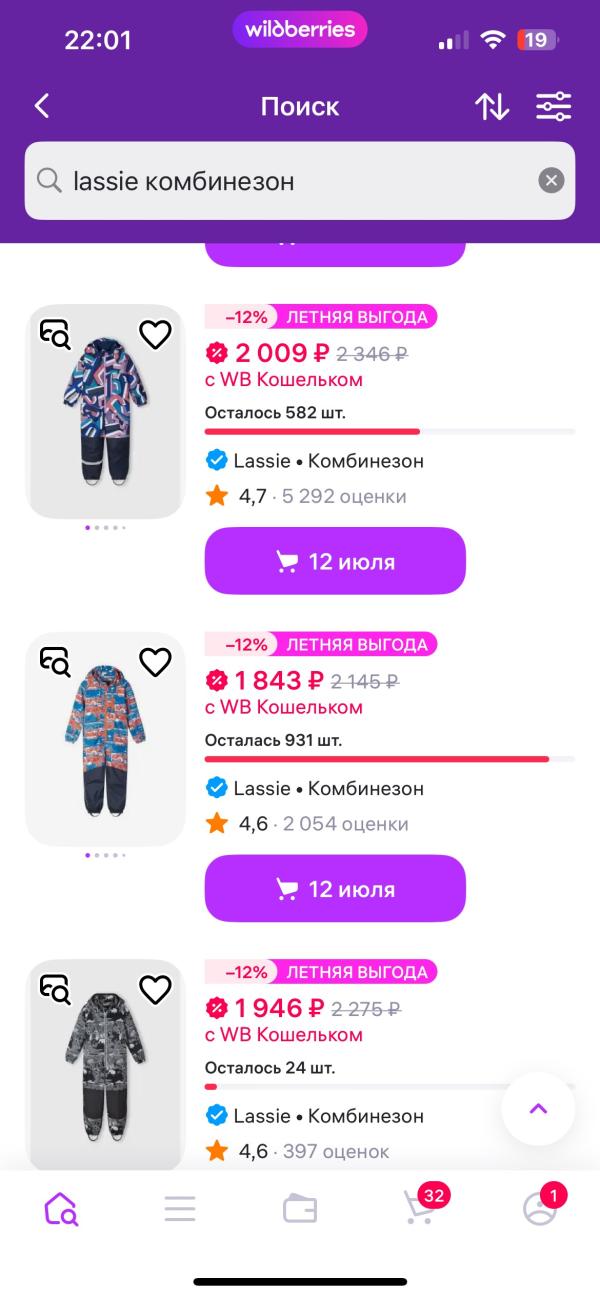This screenshot has width=600, height=1297.
Task: Add the gray jumpsuit to favorites
Action: point(155,990)
